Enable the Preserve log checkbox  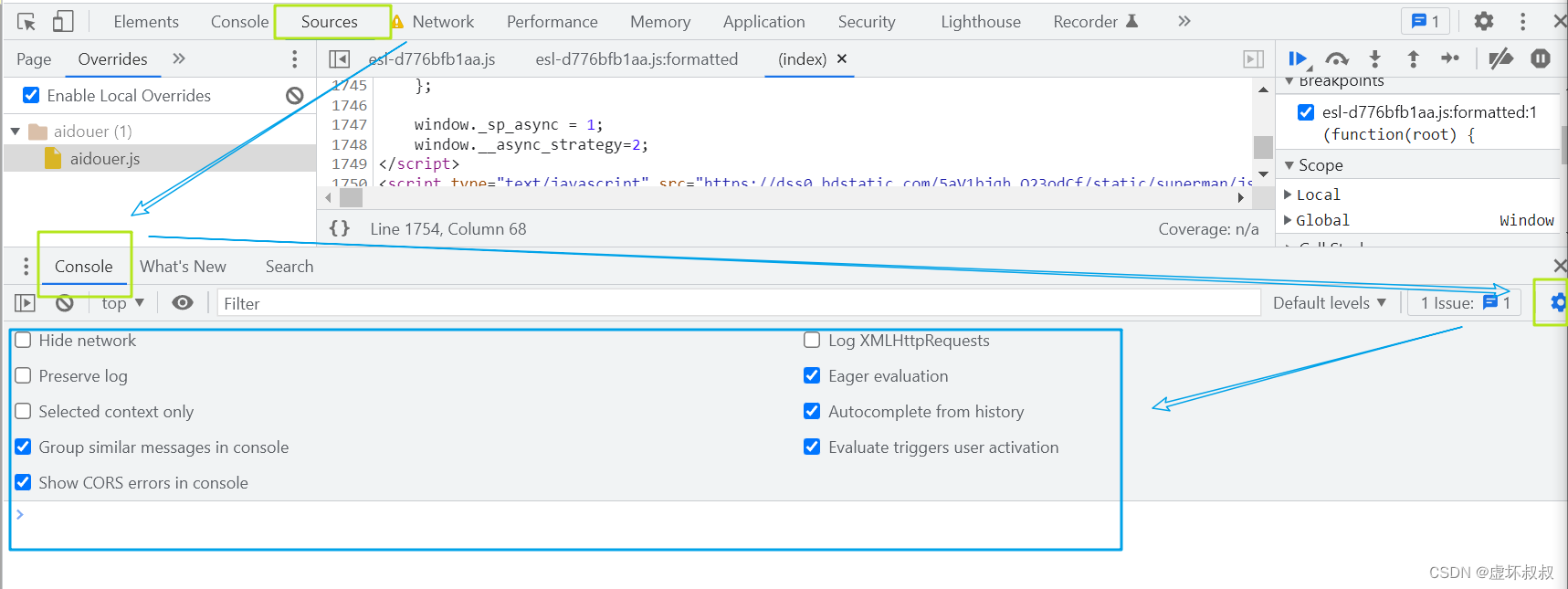pos(23,375)
